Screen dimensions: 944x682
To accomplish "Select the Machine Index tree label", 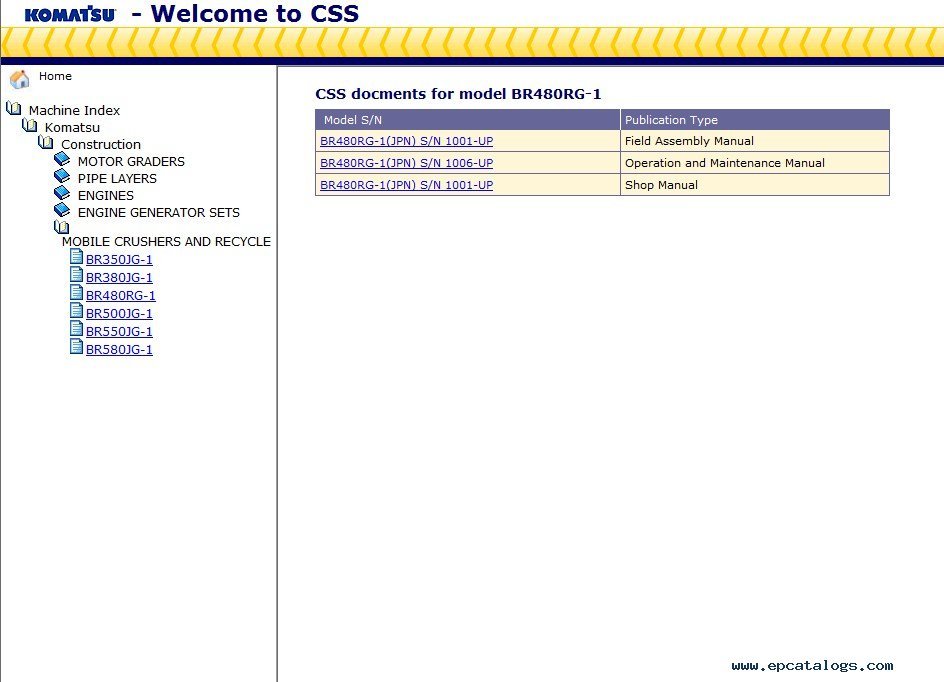I will click(x=74, y=110).
